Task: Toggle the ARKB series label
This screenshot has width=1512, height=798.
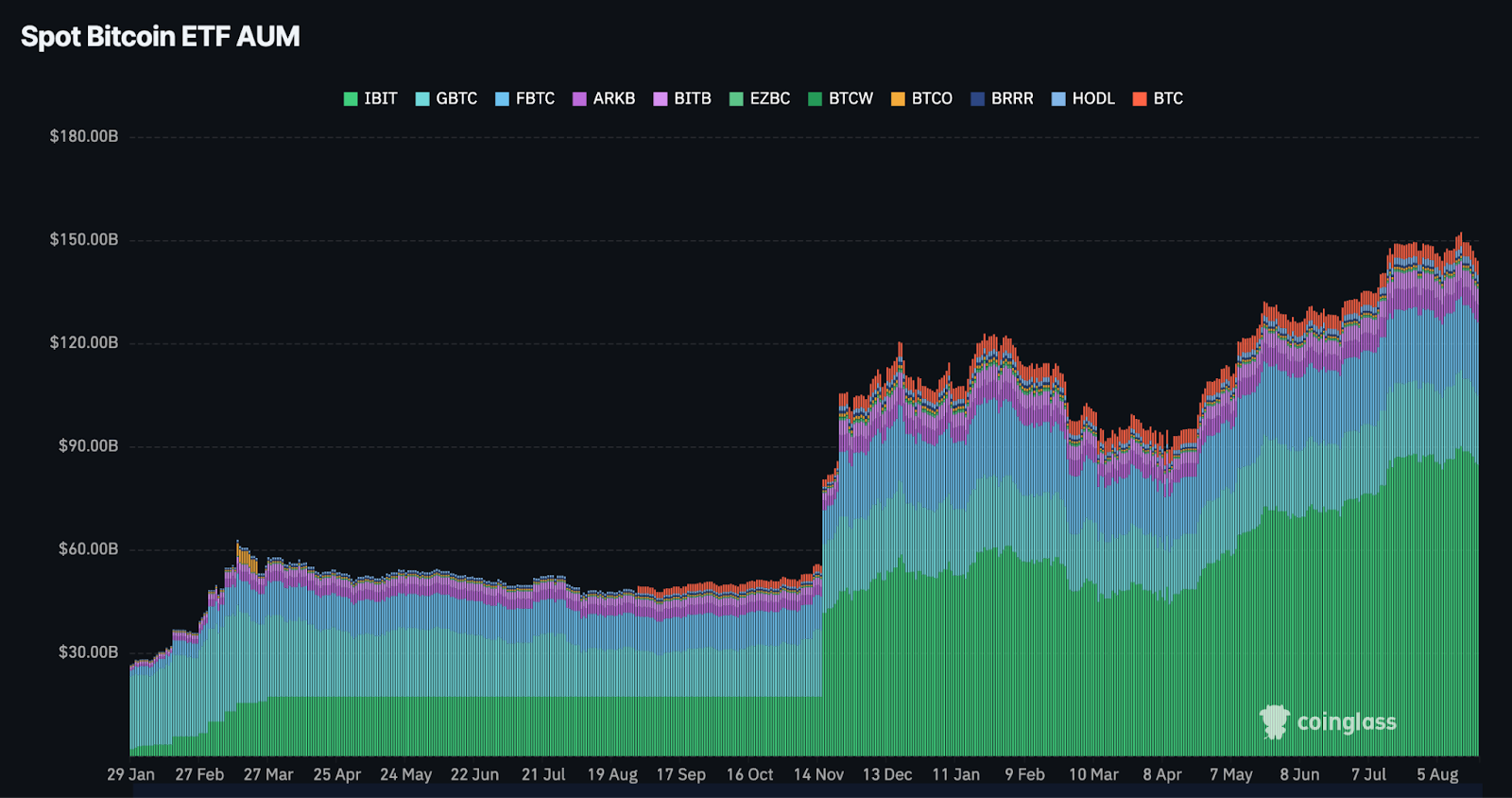Action: (x=614, y=98)
